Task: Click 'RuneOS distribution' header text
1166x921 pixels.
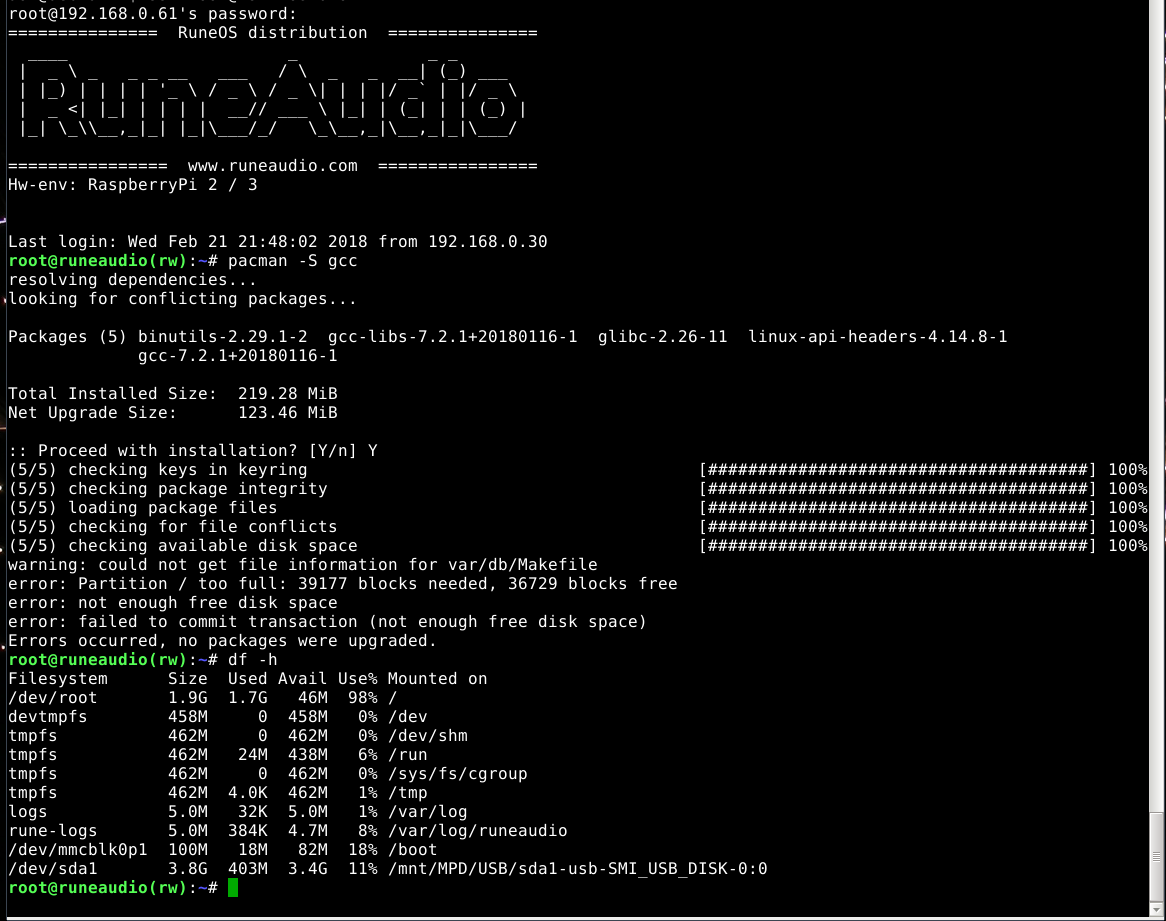Action: 272,33
